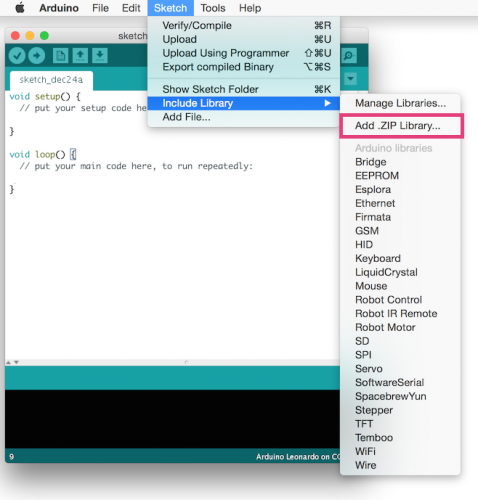Viewport: 478px width, 500px height.
Task: Click the Open sketch toolbar icon
Action: [80, 55]
